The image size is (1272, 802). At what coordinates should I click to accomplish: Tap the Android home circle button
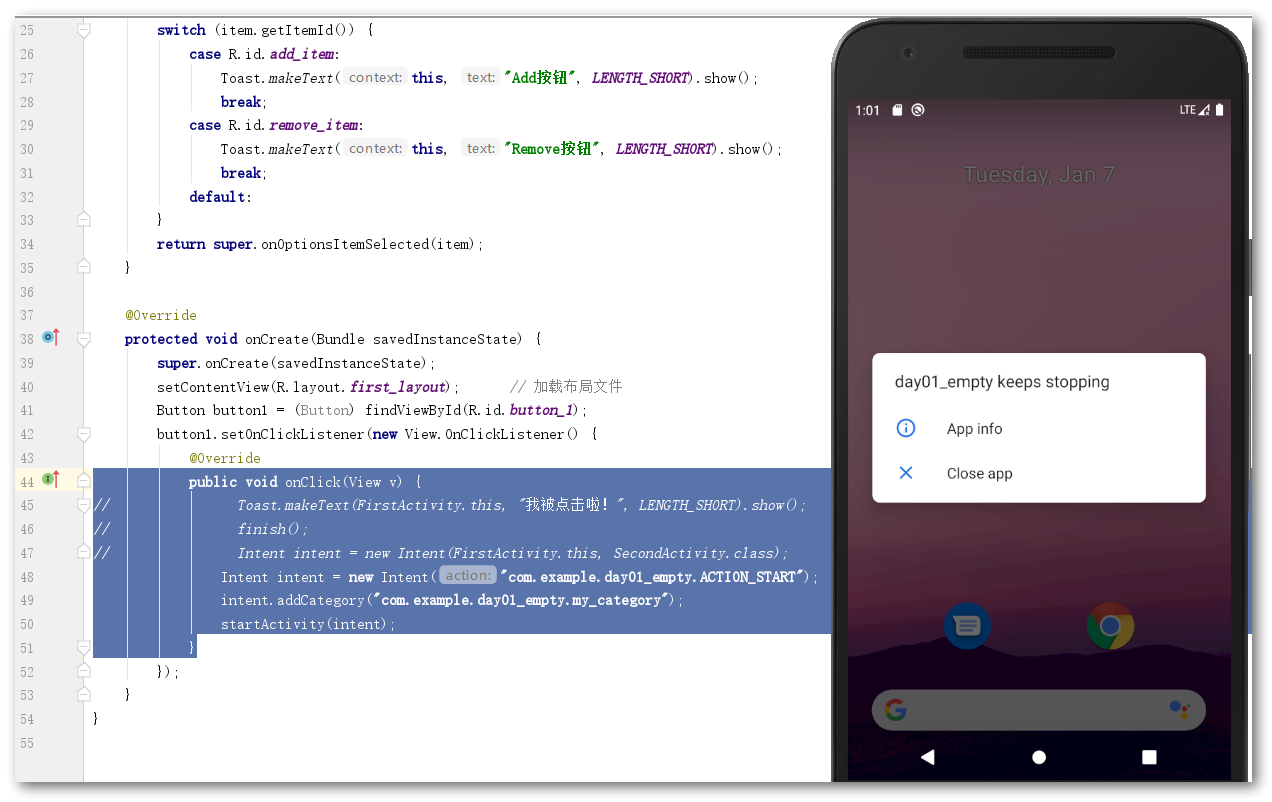coord(1039,757)
